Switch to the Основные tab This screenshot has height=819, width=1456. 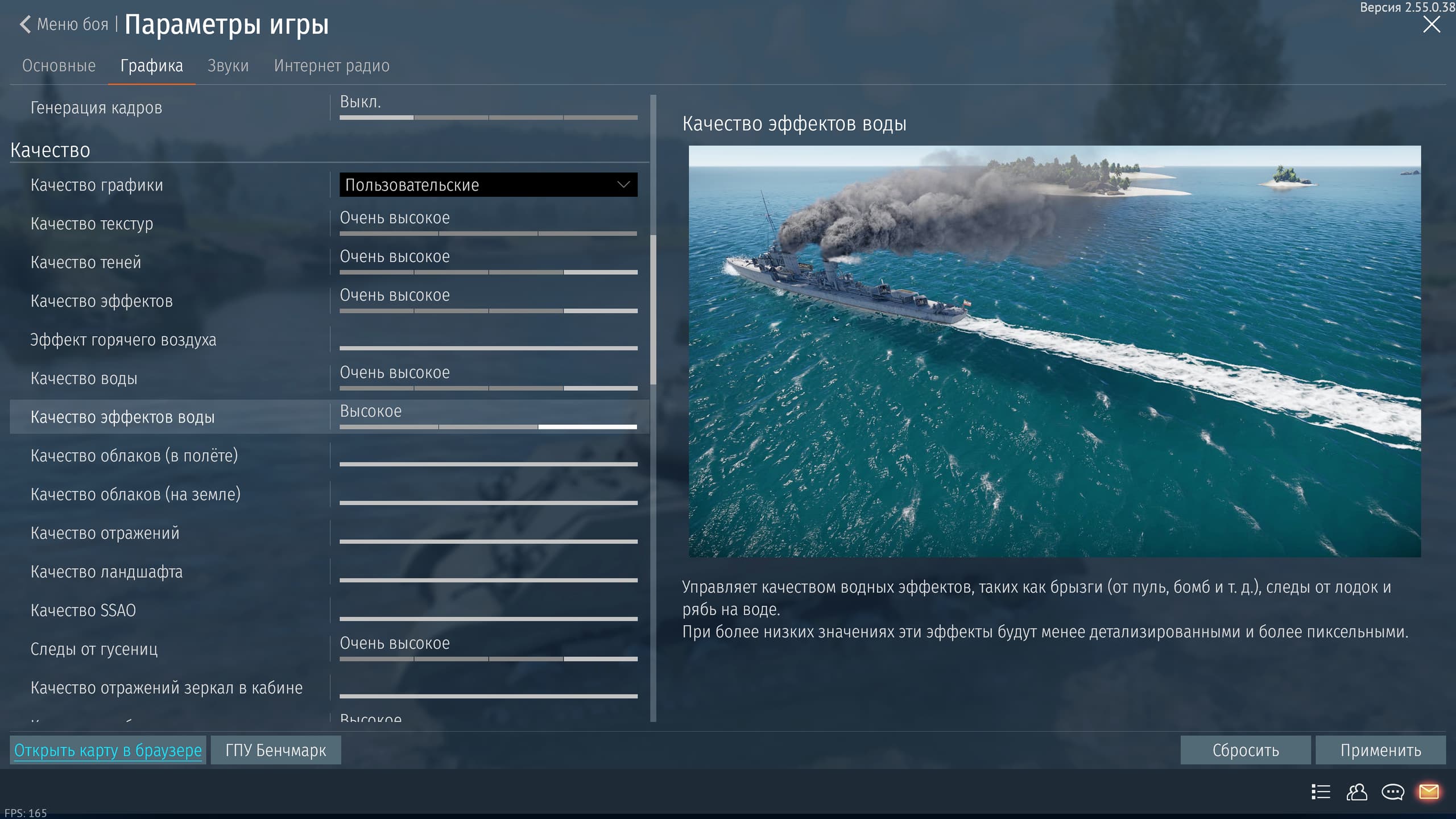[59, 66]
